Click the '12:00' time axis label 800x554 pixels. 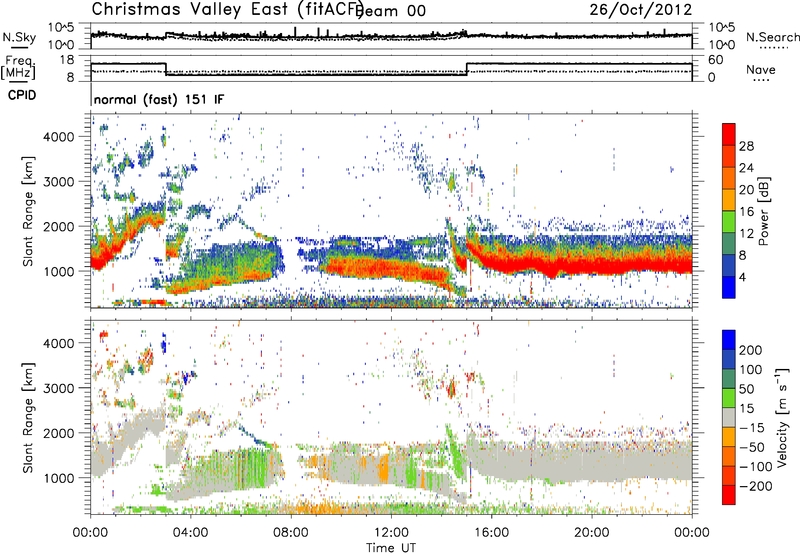tap(391, 533)
